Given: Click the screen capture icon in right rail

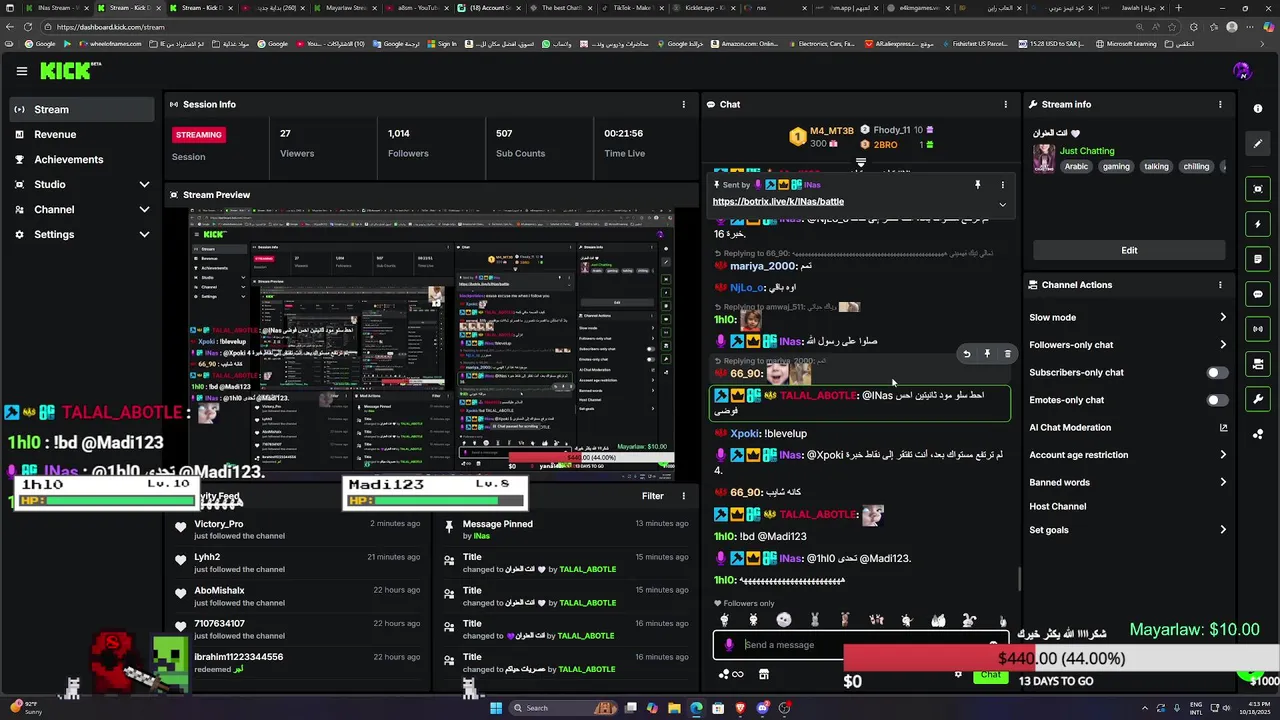Looking at the screenshot, I should tap(1258, 189).
